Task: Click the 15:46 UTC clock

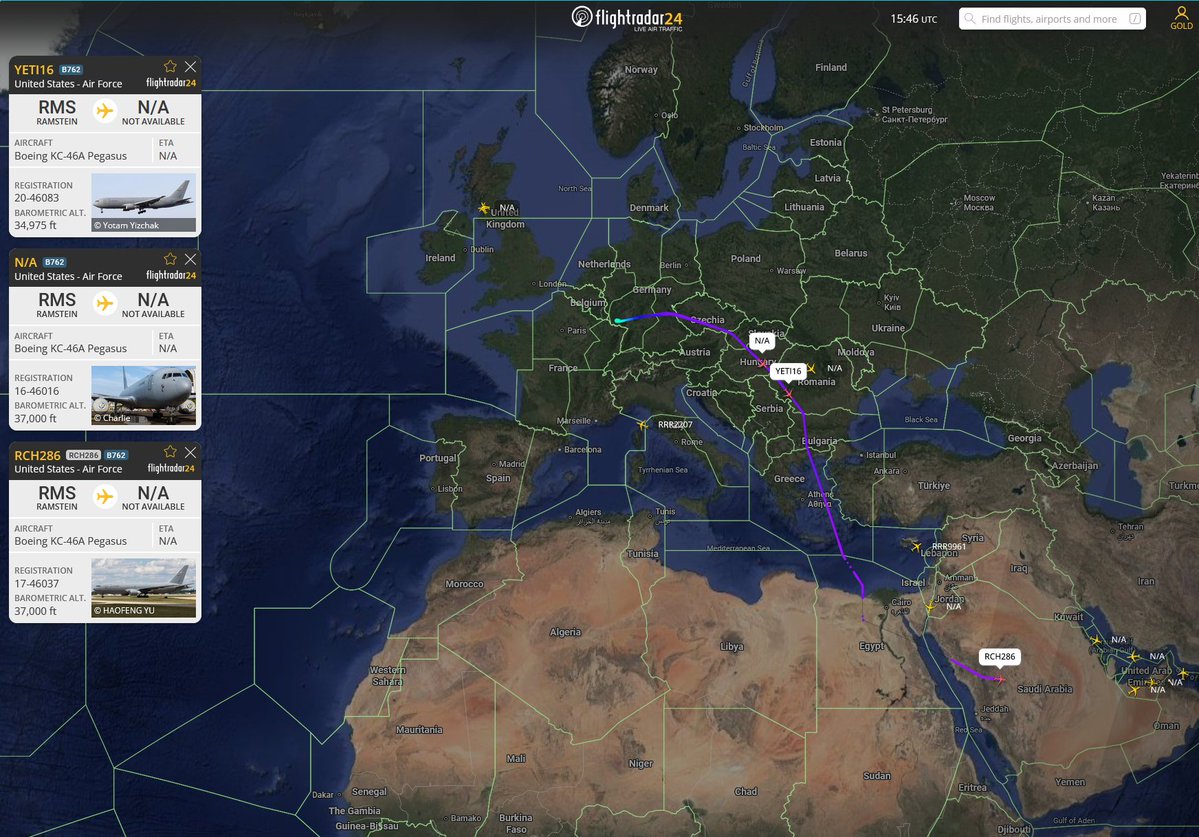Action: (x=913, y=18)
